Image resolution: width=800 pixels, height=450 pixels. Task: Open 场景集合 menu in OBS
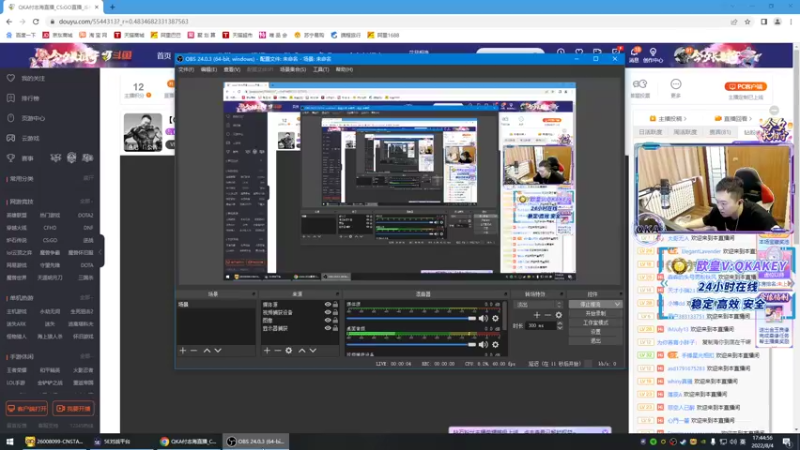[x=293, y=69]
